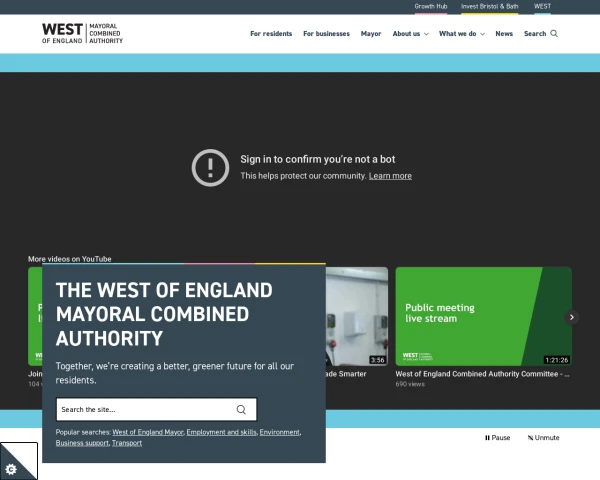The image size is (600, 480).
Task: Pause the background video
Action: [x=497, y=438]
